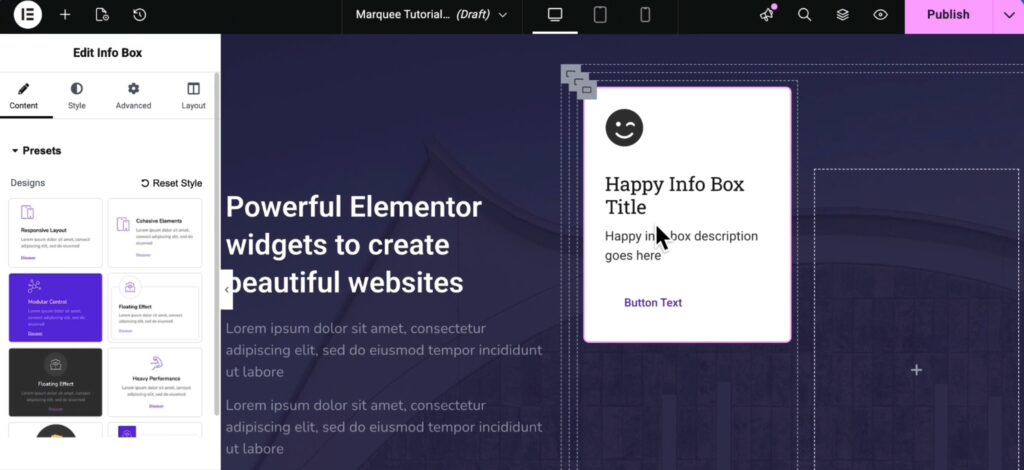Screen dimensions: 1024x470
Task: Open the Structure layers icon
Action: click(x=842, y=15)
